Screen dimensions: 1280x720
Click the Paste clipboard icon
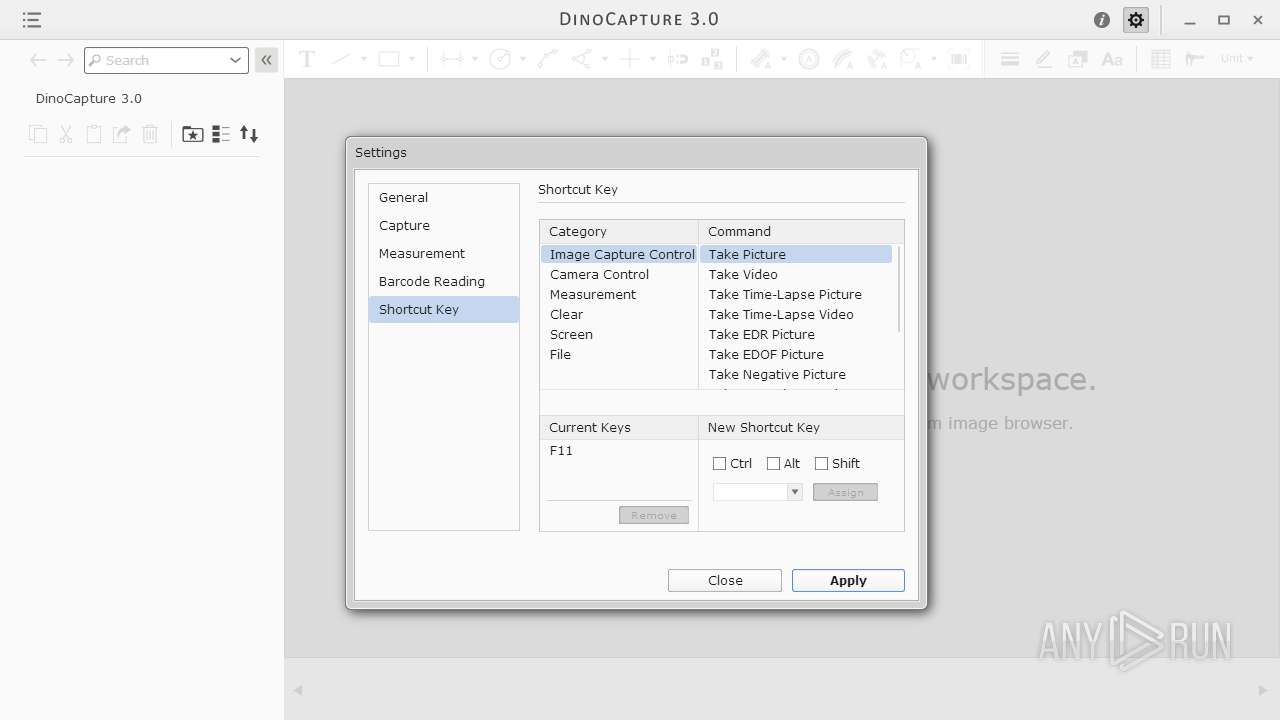pos(94,134)
